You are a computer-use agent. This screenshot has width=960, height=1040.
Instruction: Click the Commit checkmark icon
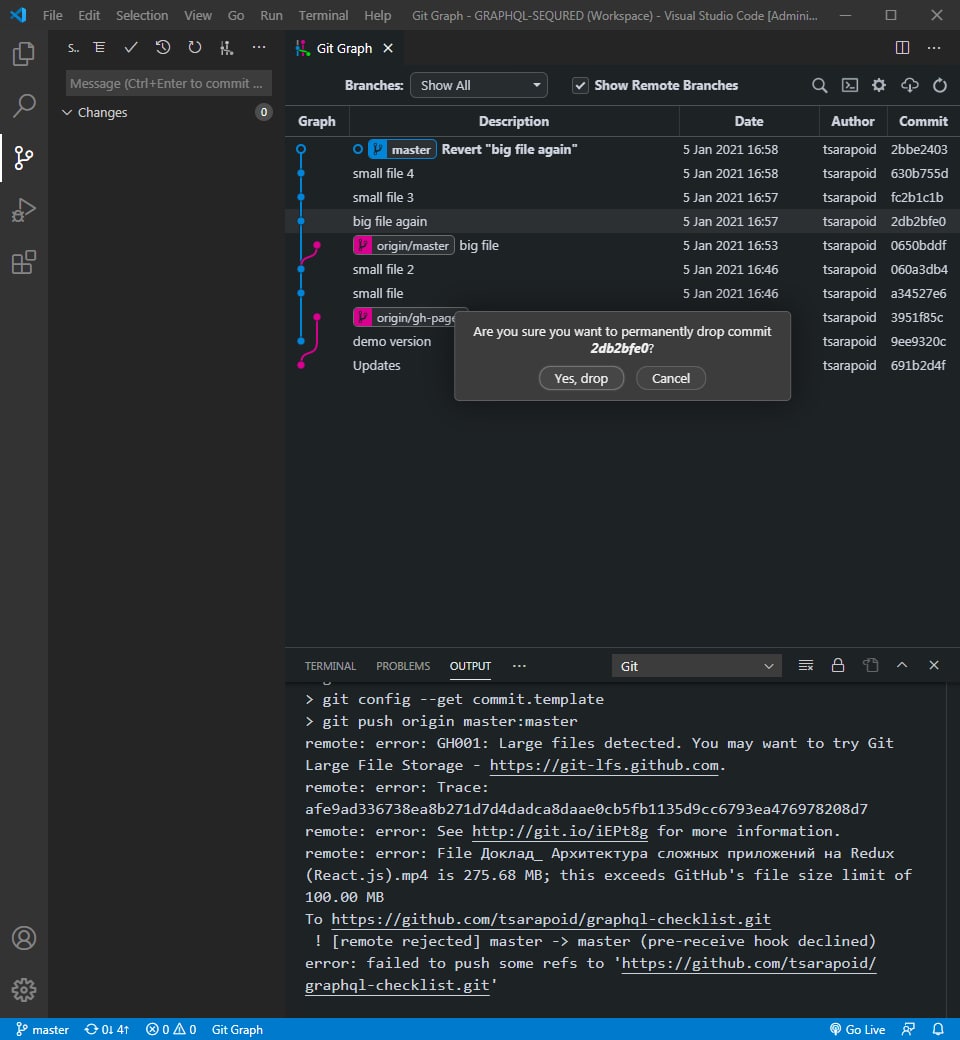[x=131, y=48]
